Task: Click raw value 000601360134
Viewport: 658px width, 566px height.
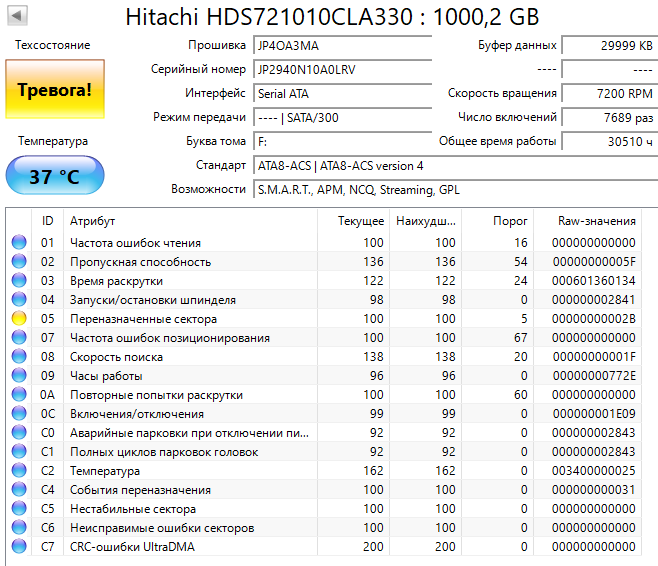Action: 593,281
